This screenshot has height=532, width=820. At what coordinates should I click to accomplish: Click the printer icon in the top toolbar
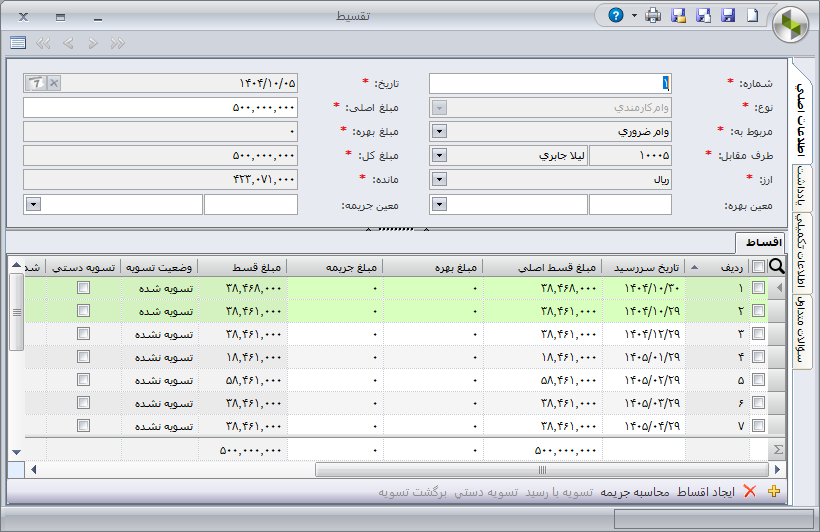coord(653,16)
